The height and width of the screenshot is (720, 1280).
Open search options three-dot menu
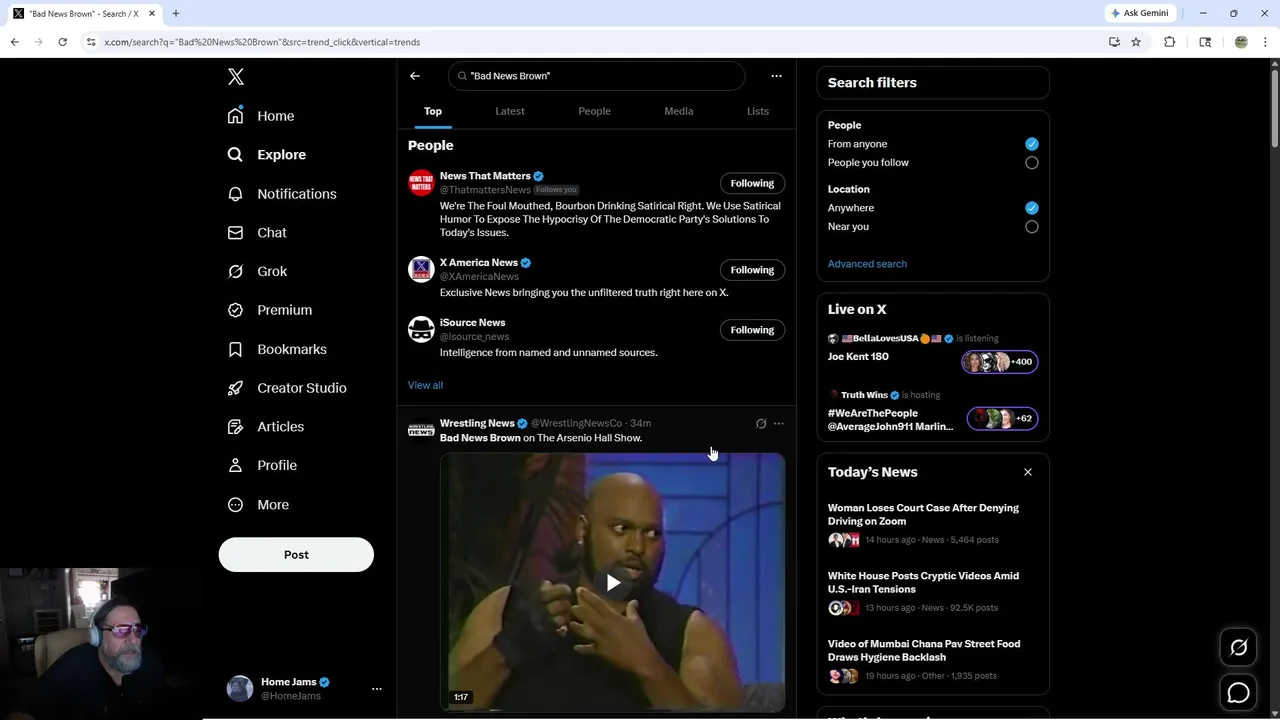click(x=776, y=76)
